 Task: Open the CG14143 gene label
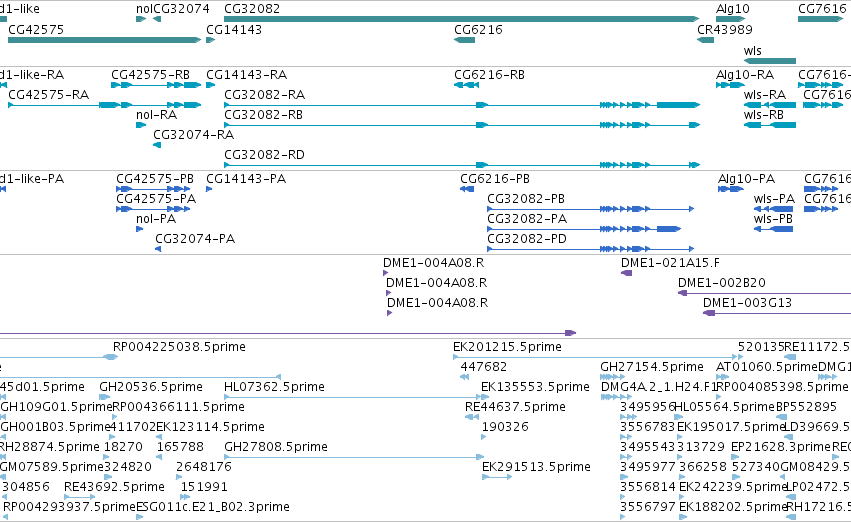pyautogui.click(x=234, y=30)
